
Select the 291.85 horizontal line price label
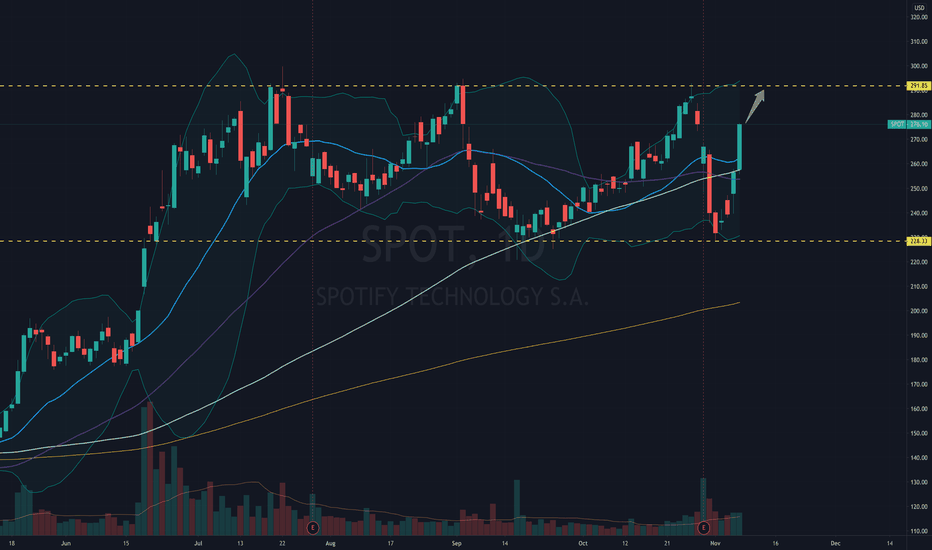[x=918, y=86]
